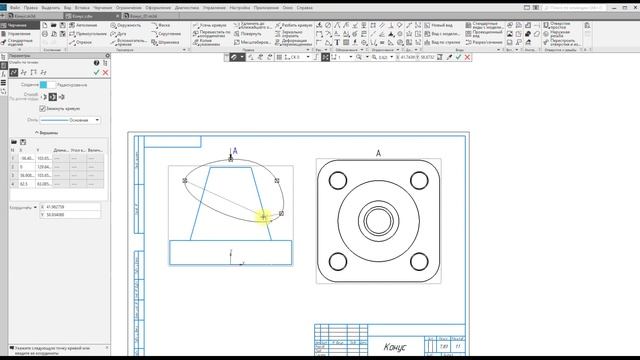Load vertices from file folder icon
The image size is (640, 360).
point(14,142)
